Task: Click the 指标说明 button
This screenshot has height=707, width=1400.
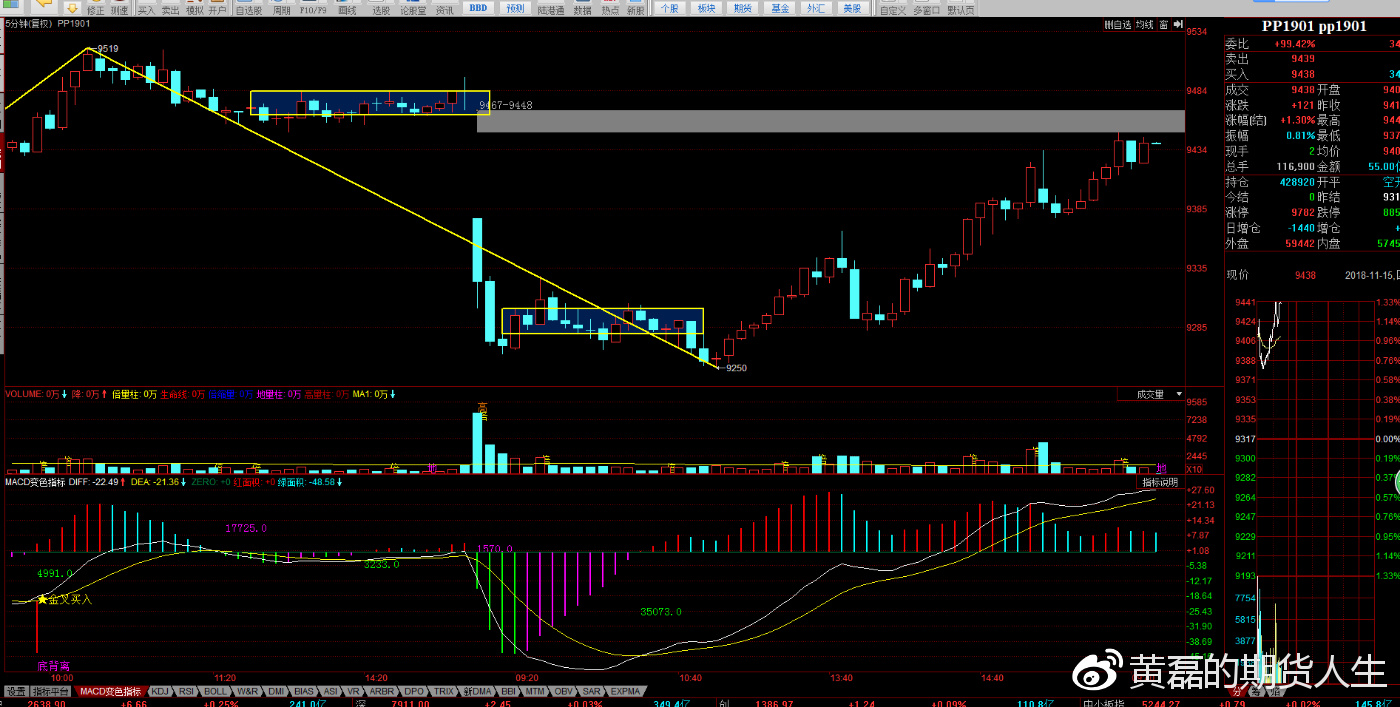Action: point(1160,483)
